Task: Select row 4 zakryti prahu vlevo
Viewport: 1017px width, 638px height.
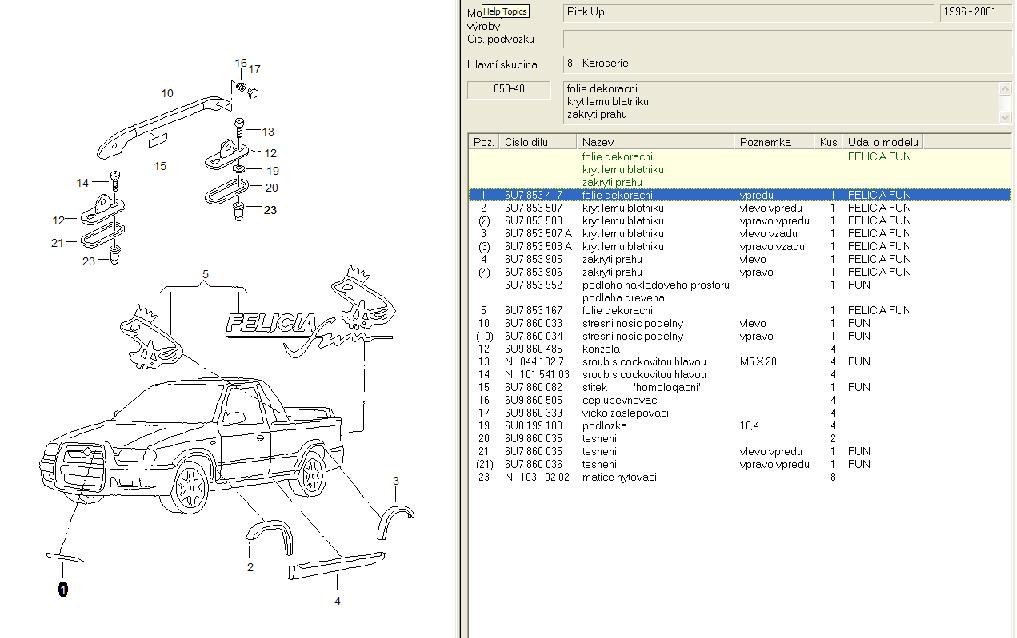Action: click(739, 259)
